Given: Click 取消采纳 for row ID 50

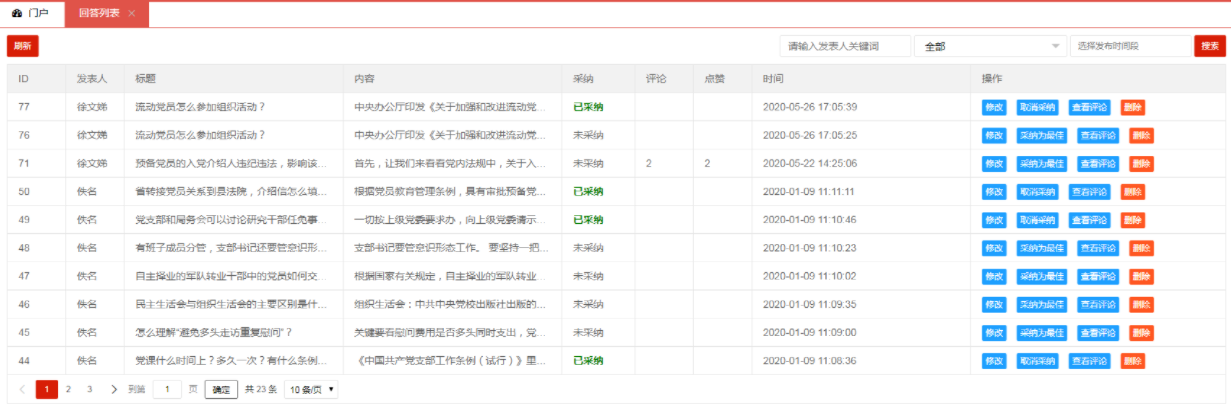Looking at the screenshot, I should [x=1037, y=192].
